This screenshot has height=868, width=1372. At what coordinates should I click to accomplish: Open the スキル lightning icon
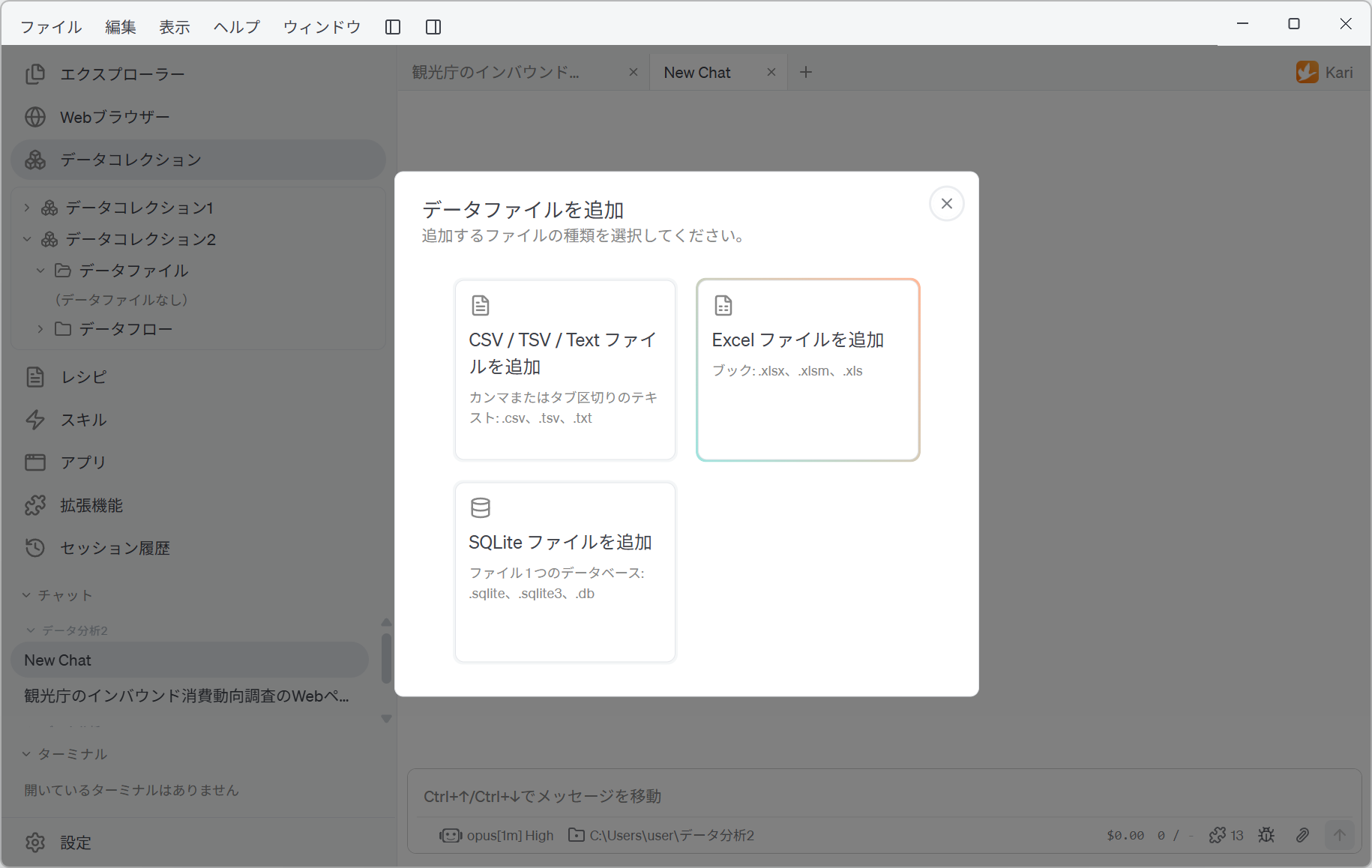point(35,420)
